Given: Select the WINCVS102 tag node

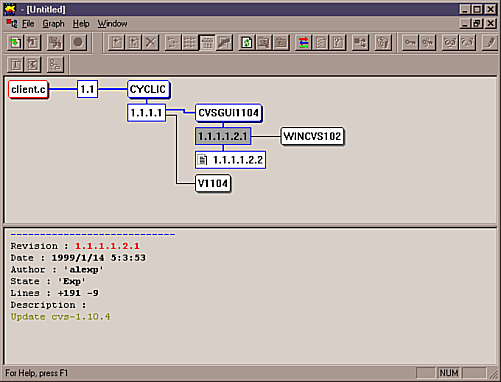Looking at the screenshot, I should click(312, 136).
